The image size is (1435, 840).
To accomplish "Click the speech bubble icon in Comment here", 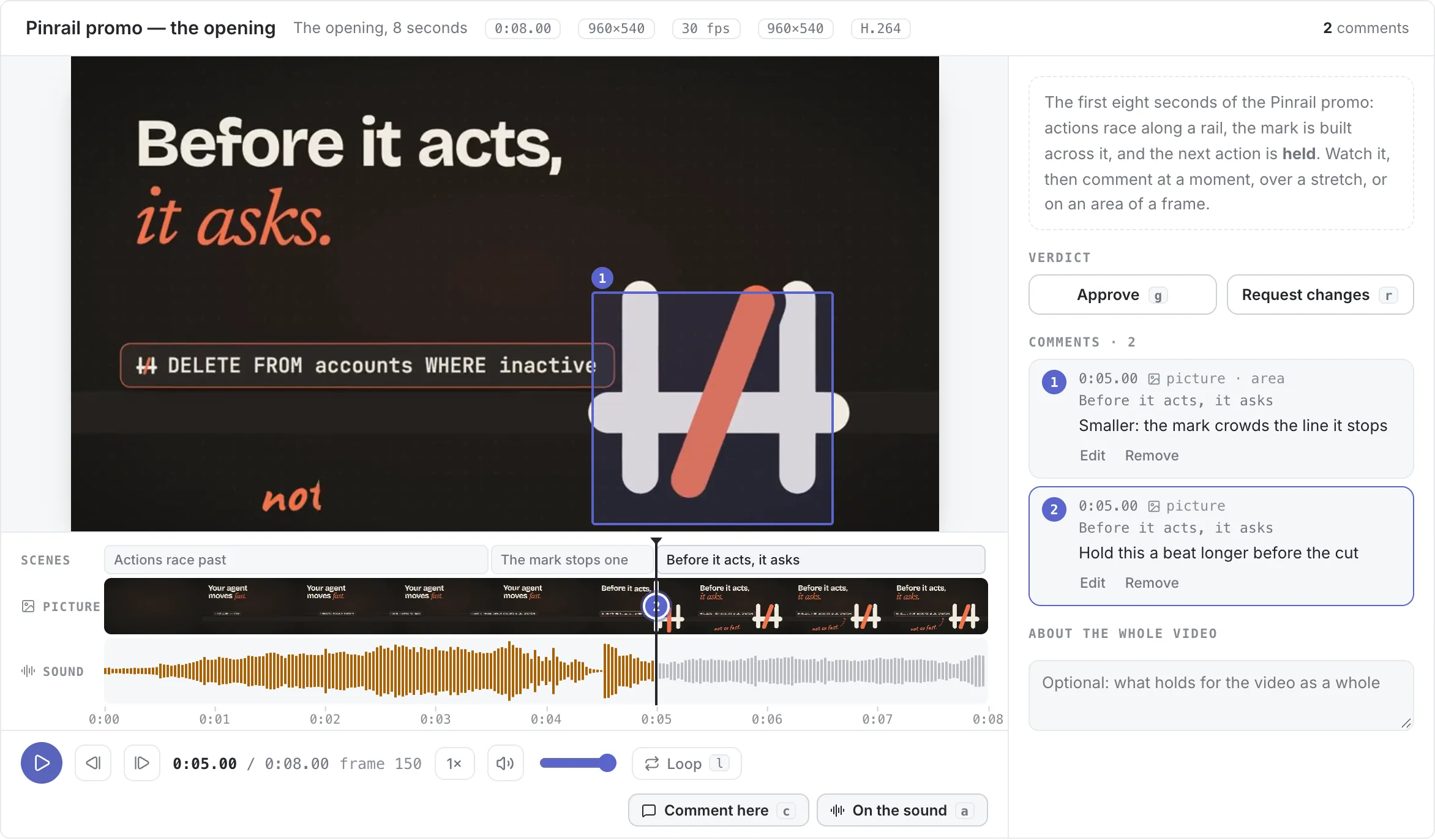I will tap(649, 811).
